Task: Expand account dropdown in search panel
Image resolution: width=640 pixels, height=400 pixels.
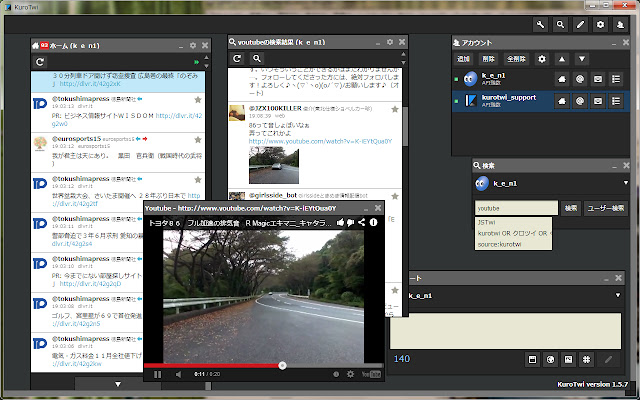Action: point(625,183)
